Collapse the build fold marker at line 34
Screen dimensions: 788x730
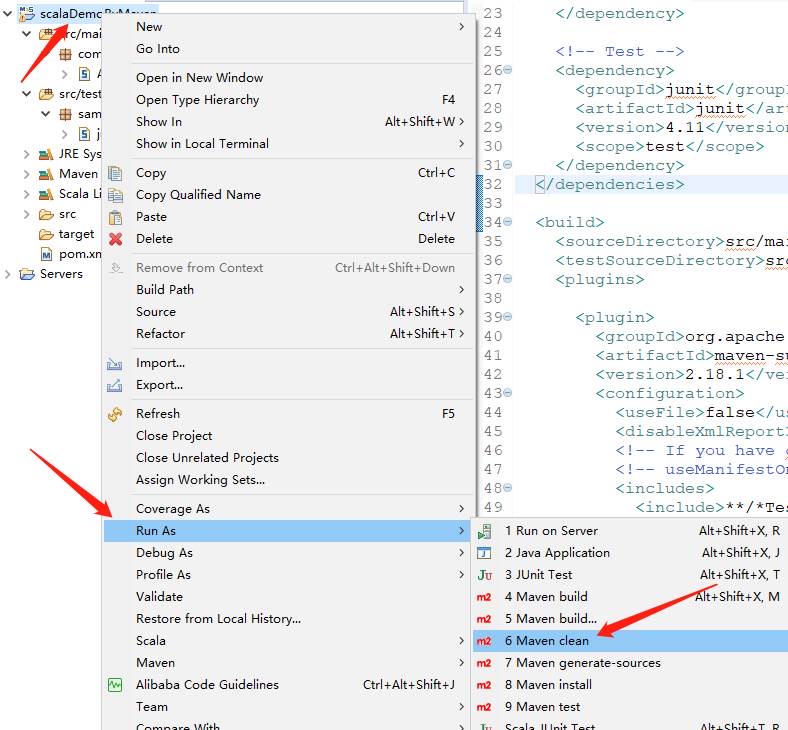click(508, 222)
